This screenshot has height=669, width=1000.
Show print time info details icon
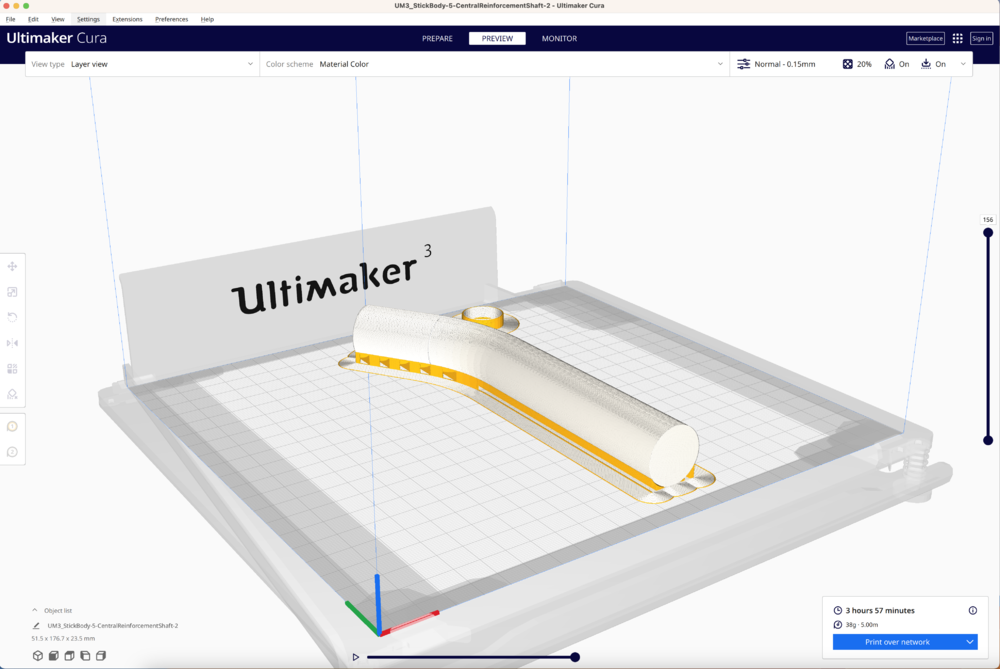point(973,610)
